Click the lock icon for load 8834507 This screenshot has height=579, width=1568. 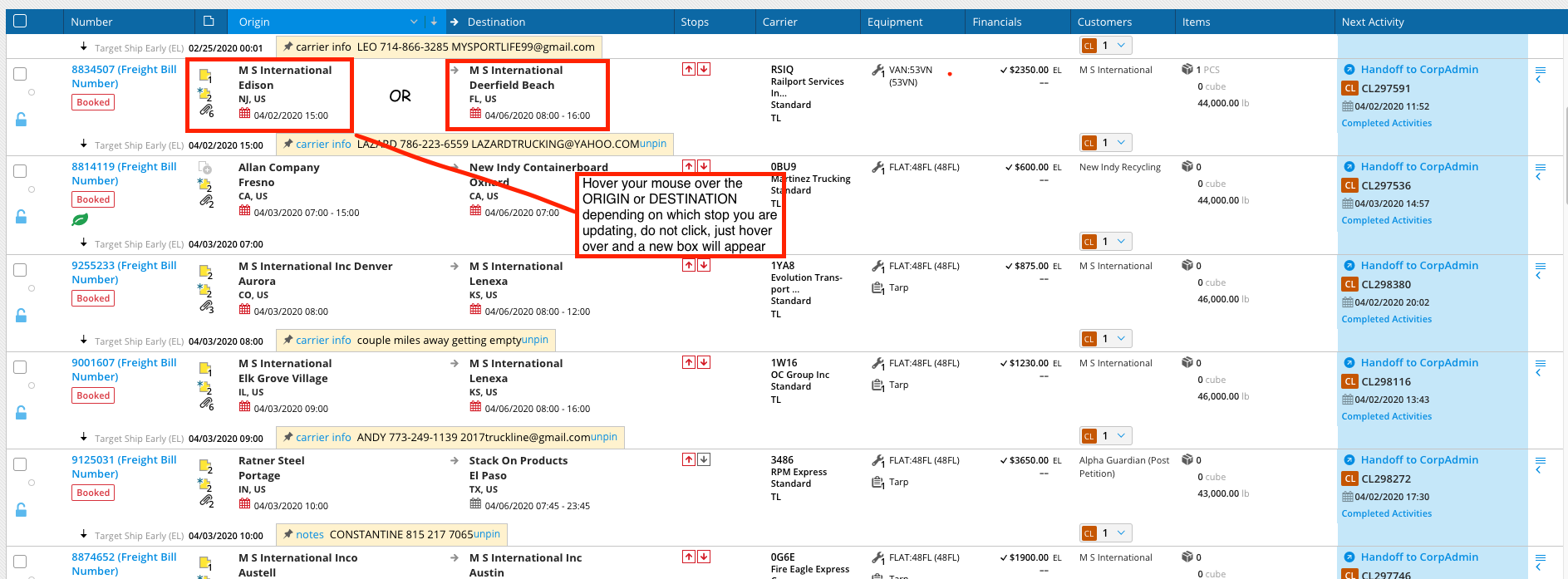coord(21,120)
